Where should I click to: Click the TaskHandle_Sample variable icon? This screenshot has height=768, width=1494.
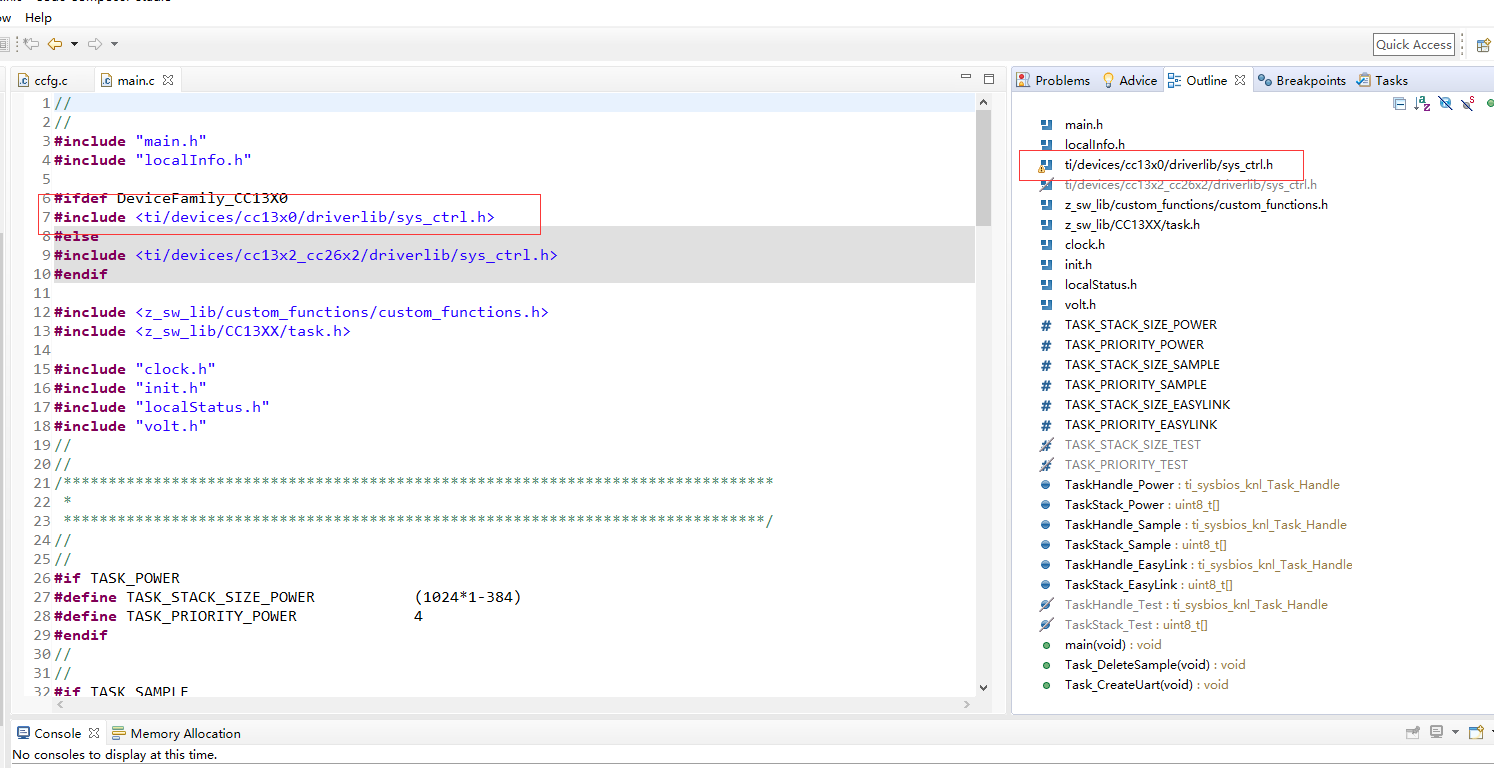[x=1046, y=525]
